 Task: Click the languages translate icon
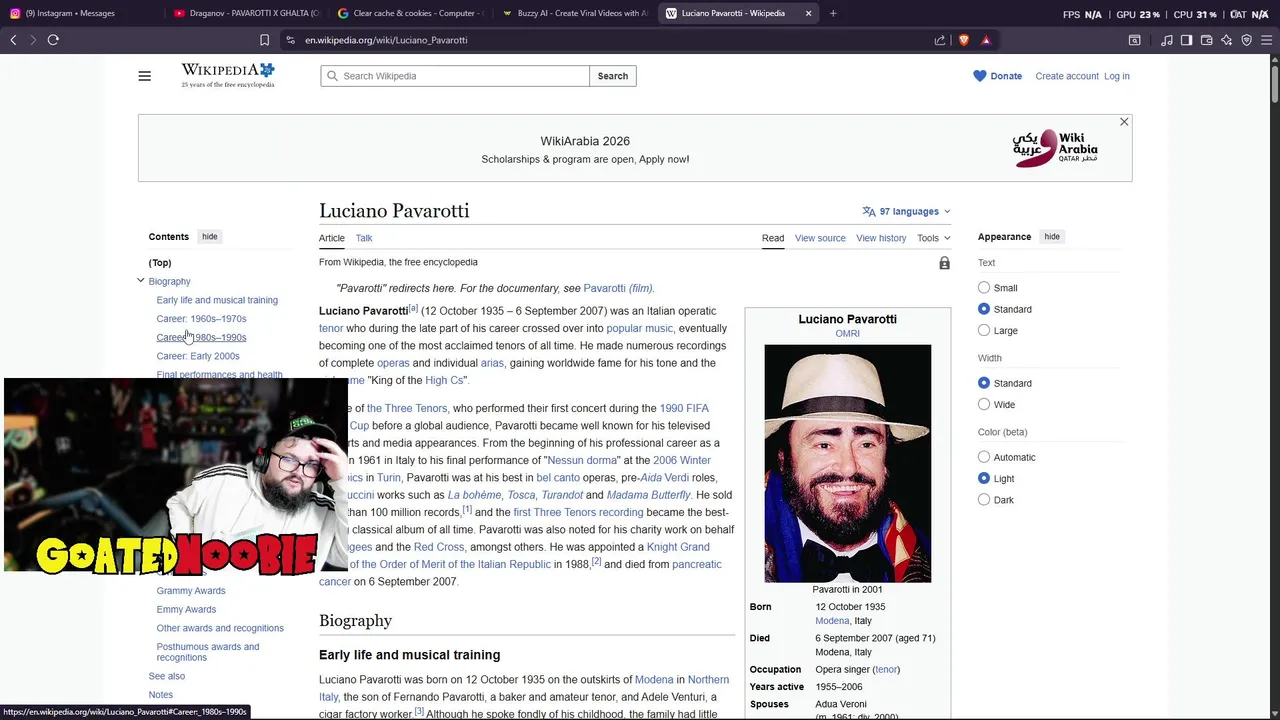(x=869, y=211)
